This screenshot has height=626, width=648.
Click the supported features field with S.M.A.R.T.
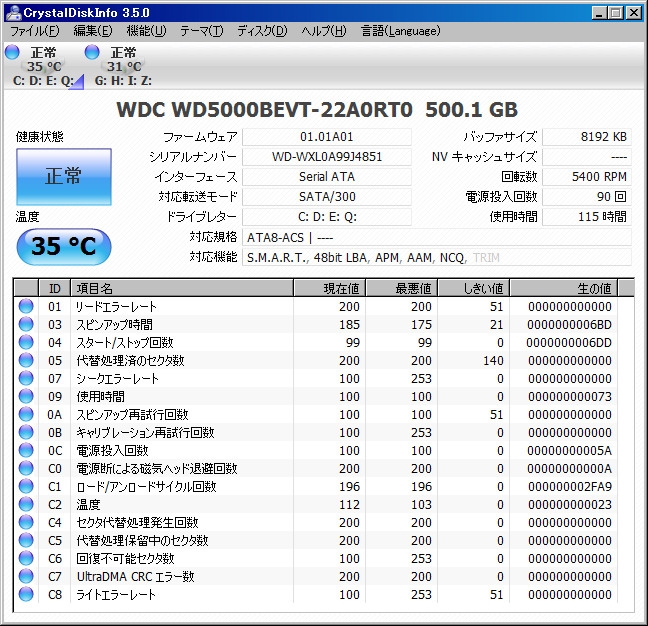tap(436, 257)
